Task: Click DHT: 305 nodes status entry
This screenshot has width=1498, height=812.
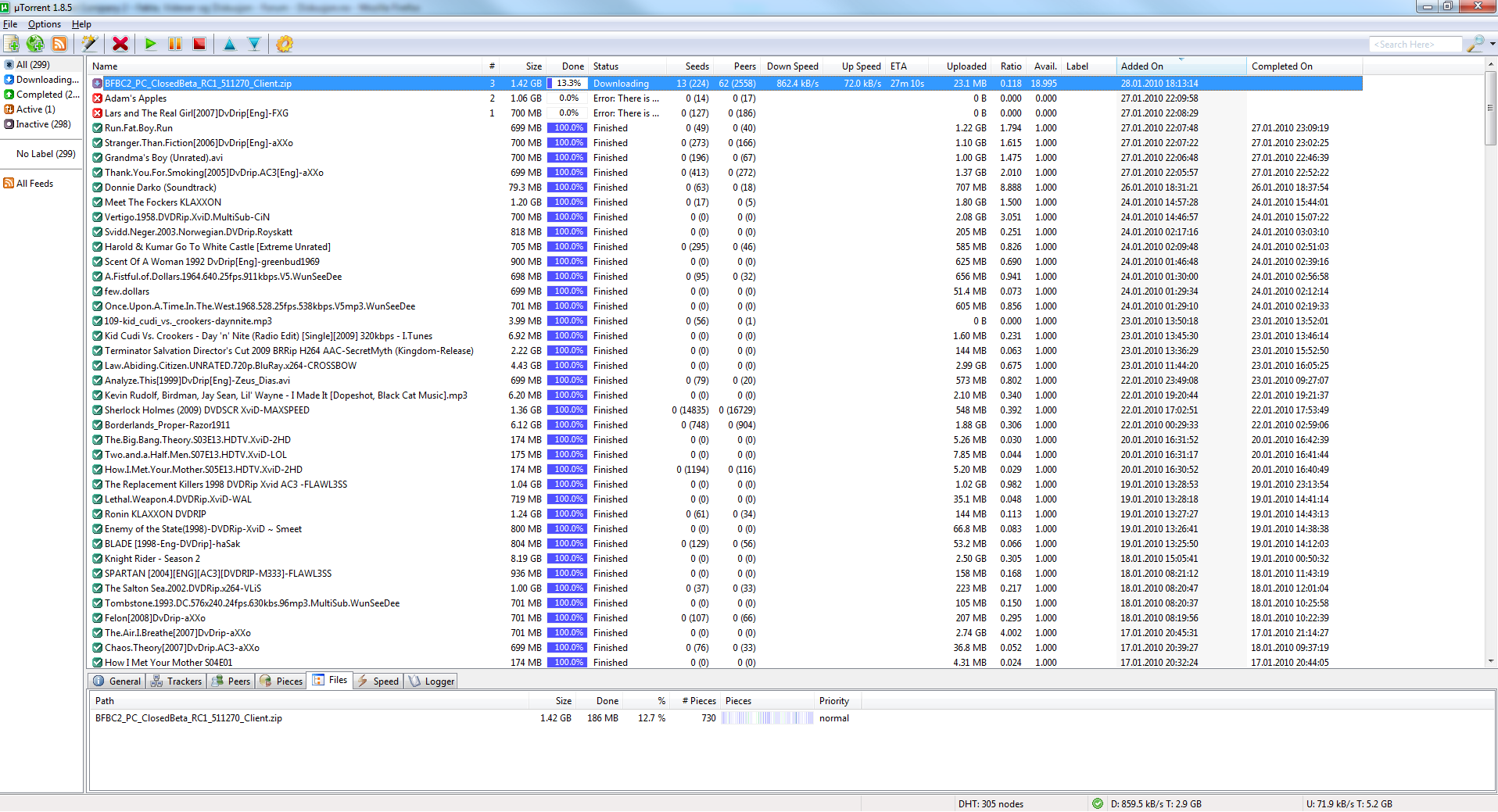Action: 990,804
